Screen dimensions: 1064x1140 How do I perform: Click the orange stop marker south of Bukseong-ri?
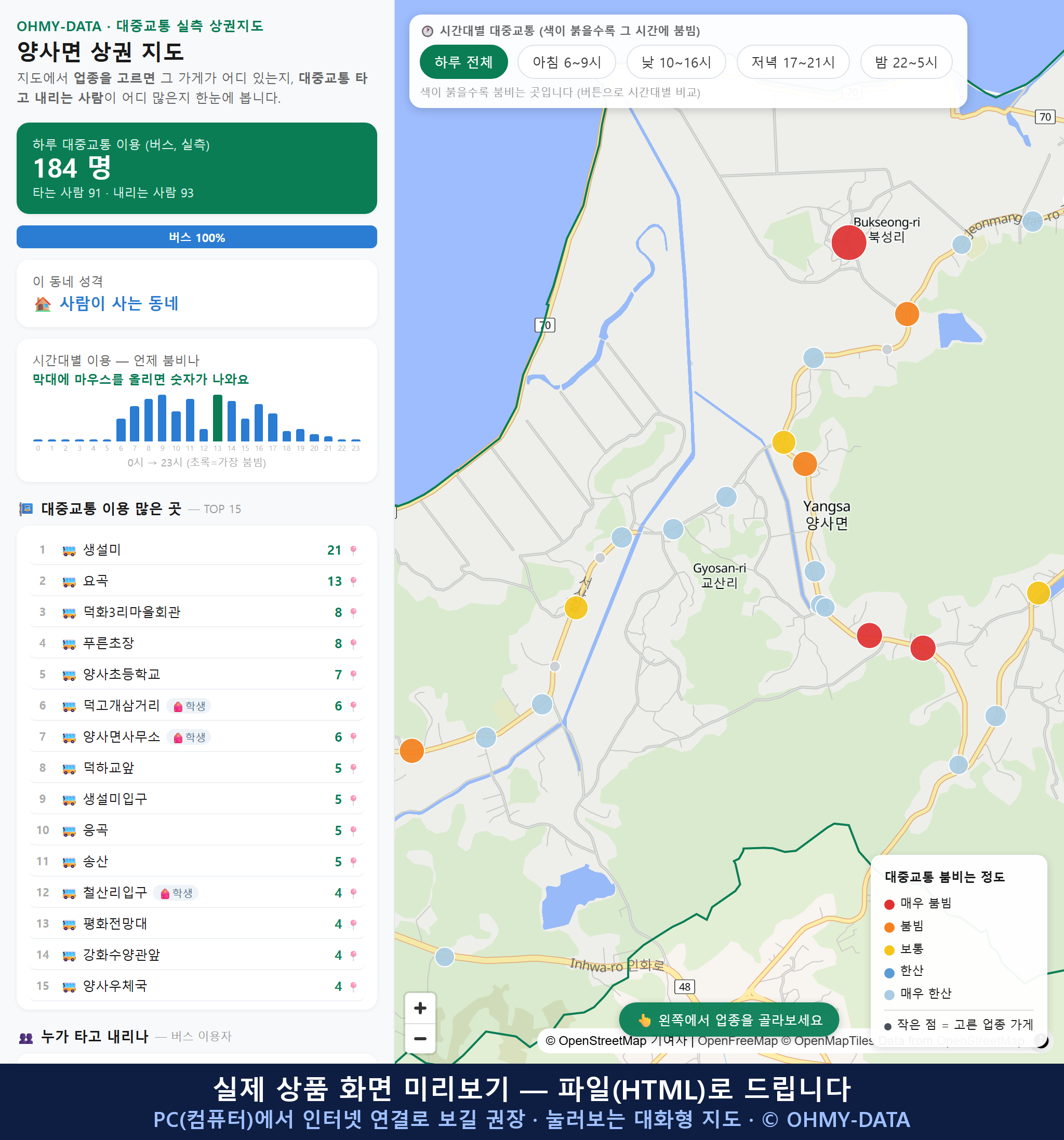pyautogui.click(x=907, y=314)
